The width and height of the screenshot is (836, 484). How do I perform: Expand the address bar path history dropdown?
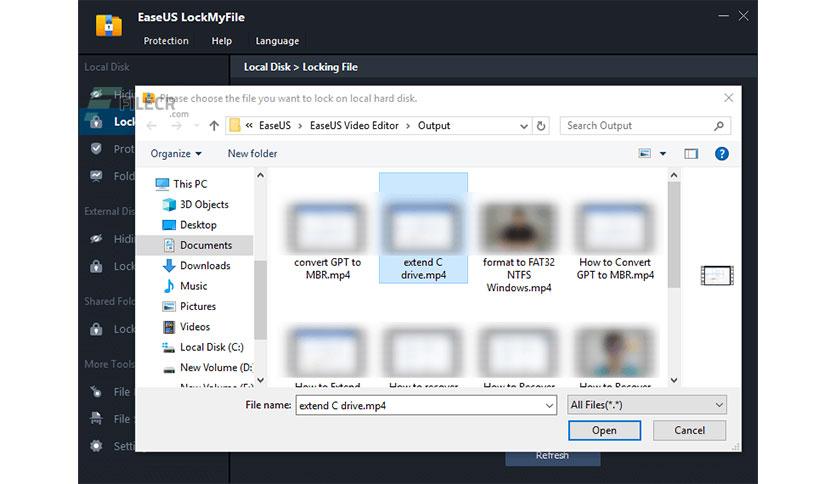click(524, 126)
